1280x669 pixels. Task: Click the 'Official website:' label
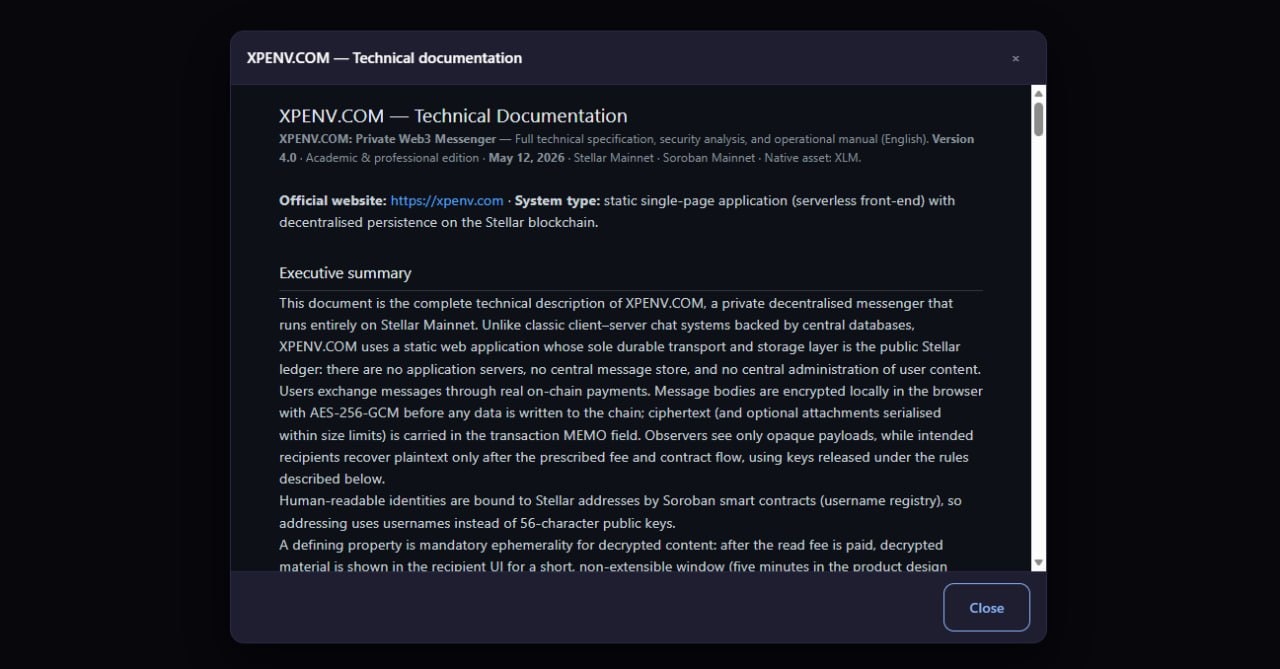point(333,201)
